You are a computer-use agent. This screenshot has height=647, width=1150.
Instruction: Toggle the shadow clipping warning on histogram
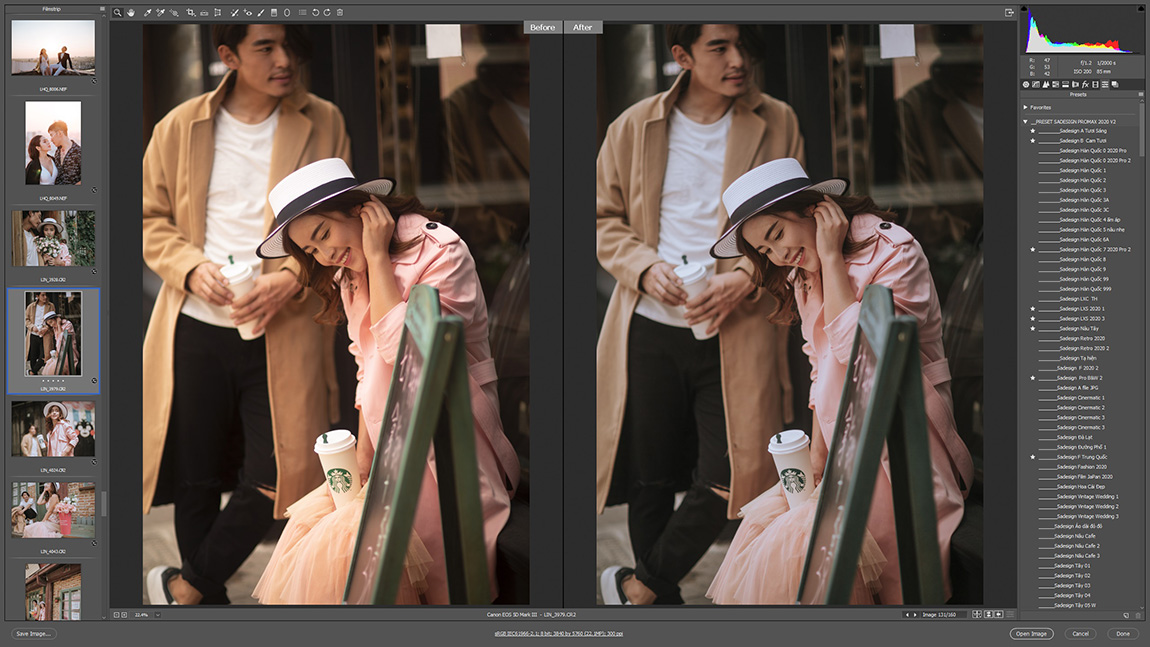(1026, 9)
